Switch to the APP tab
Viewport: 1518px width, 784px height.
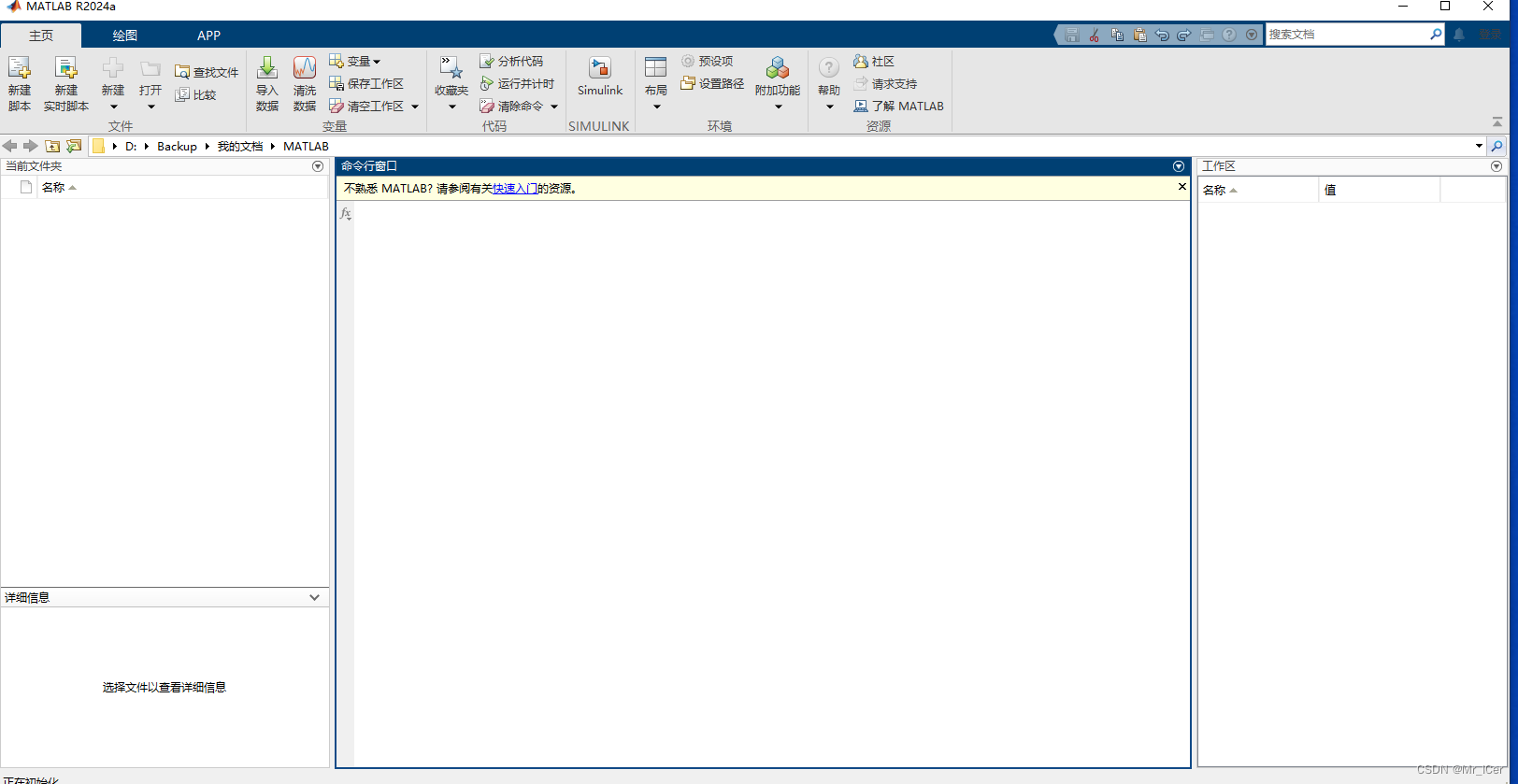(x=208, y=36)
